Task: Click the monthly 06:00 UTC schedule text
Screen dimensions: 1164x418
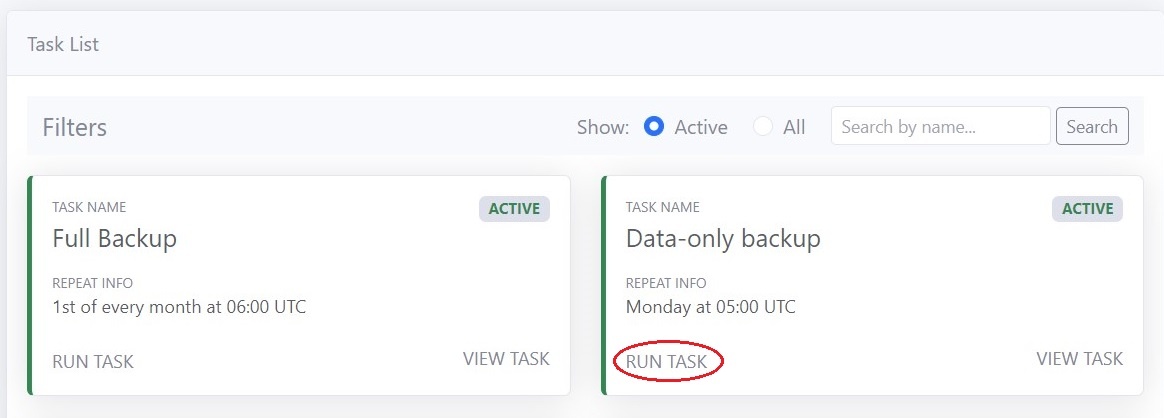Action: pos(179,307)
